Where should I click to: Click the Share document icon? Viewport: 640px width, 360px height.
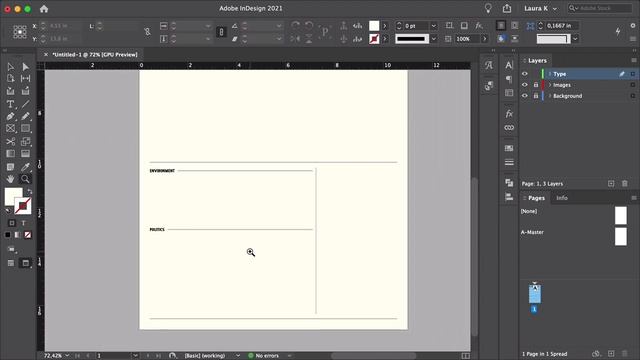[507, 8]
